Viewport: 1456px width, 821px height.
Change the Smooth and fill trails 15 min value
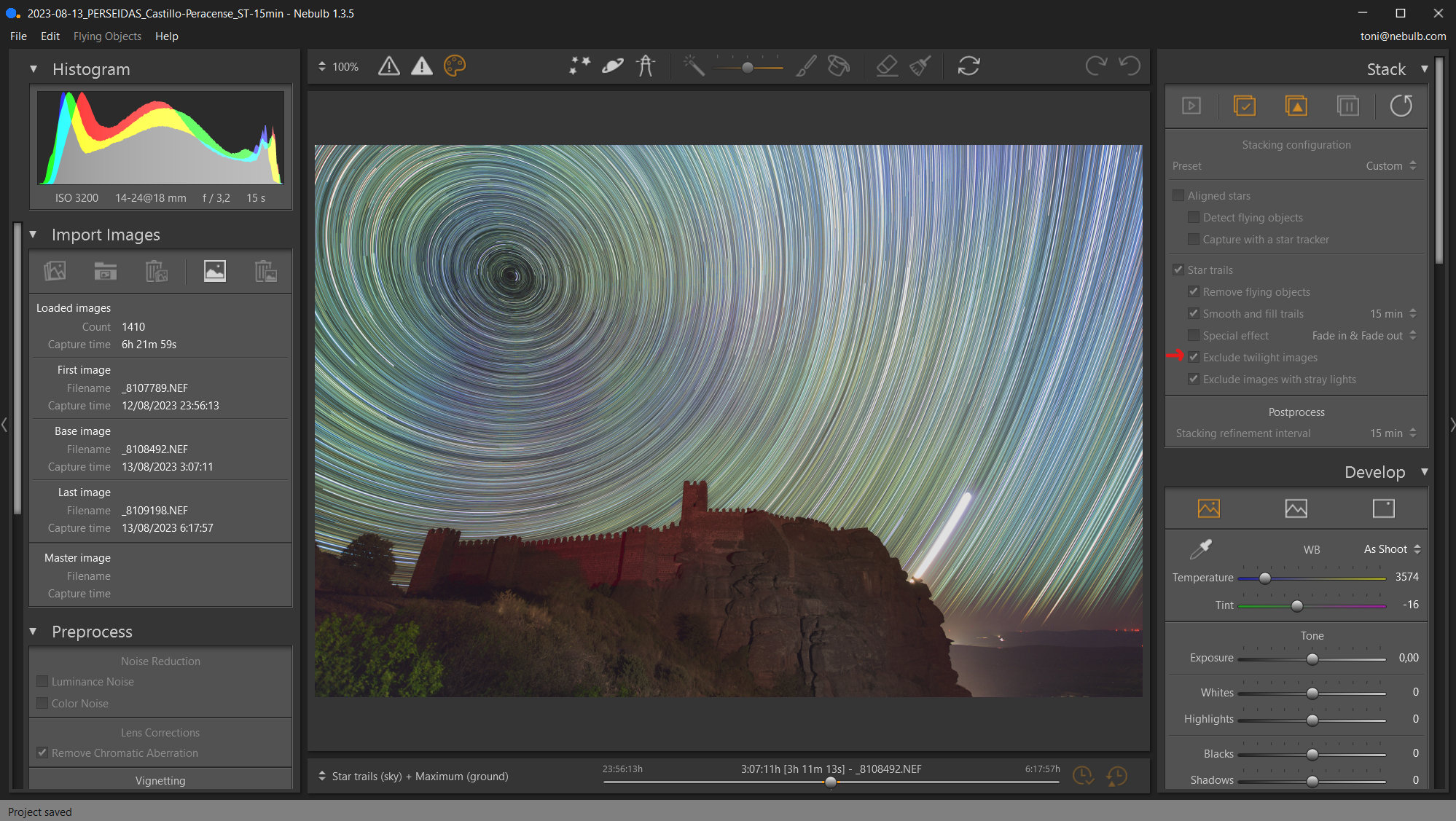tap(1393, 313)
